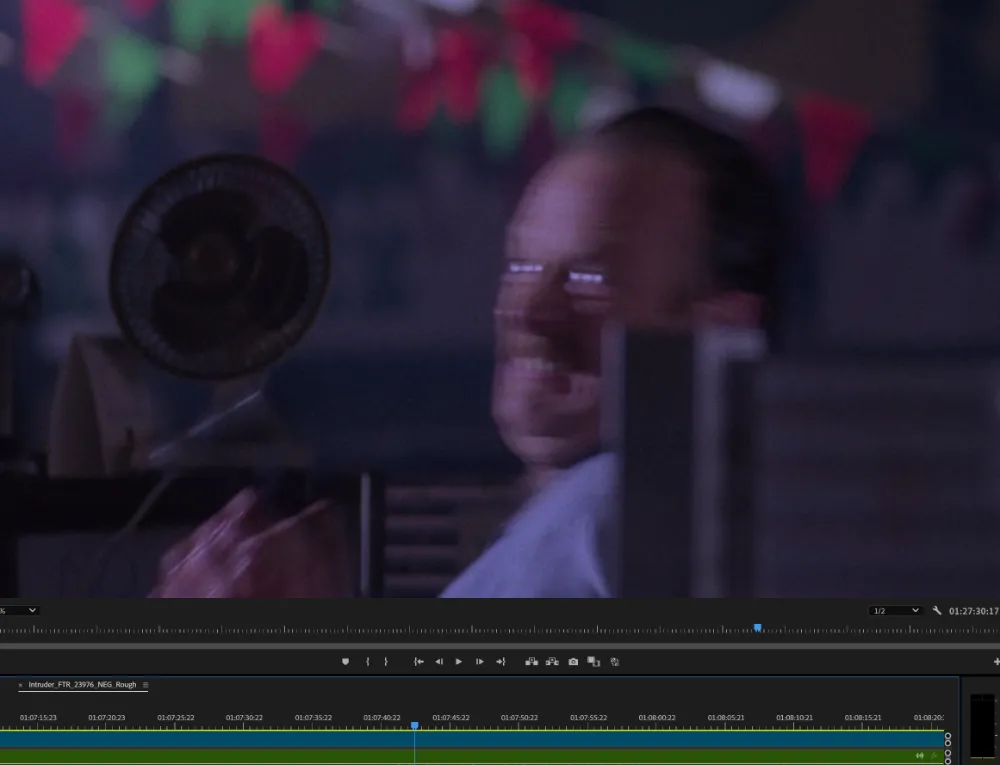The height and width of the screenshot is (765, 1000).
Task: Toggle the icon right of Comparison View
Action: pyautogui.click(x=615, y=661)
